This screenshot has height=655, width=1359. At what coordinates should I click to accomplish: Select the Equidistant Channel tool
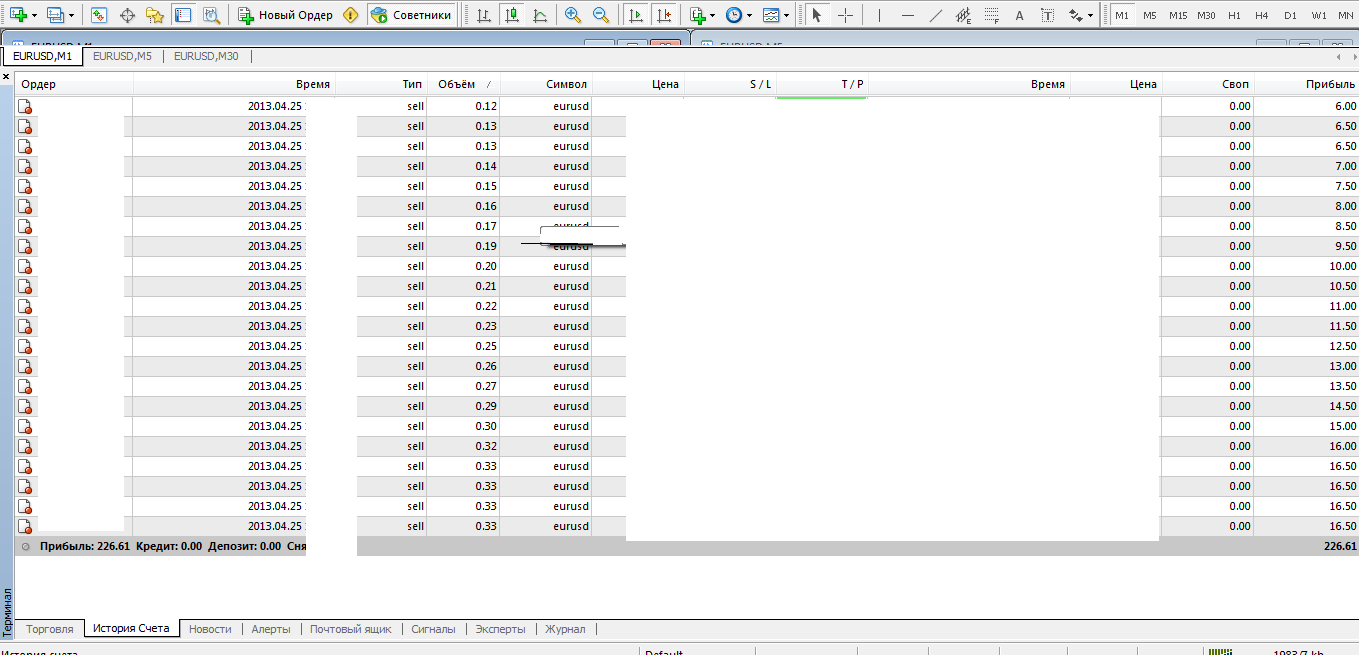click(964, 15)
